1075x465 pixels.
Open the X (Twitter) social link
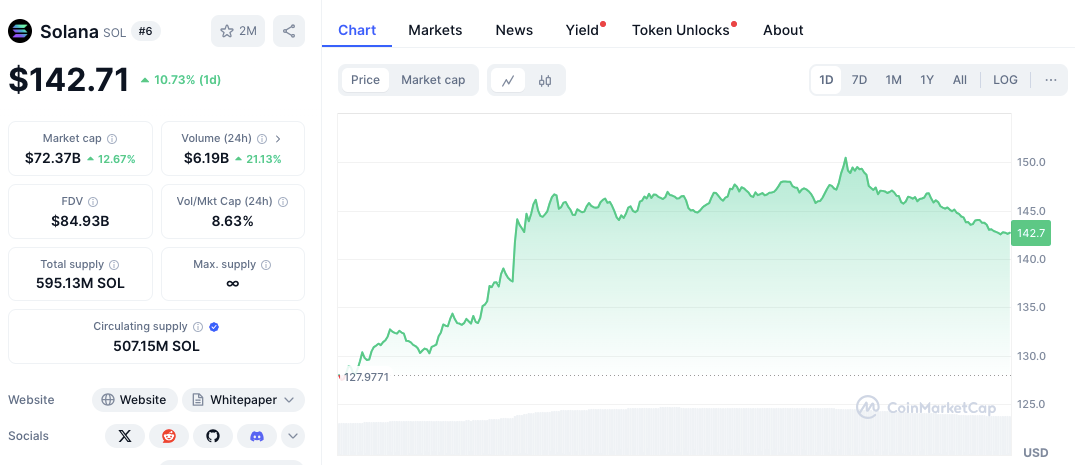click(125, 436)
